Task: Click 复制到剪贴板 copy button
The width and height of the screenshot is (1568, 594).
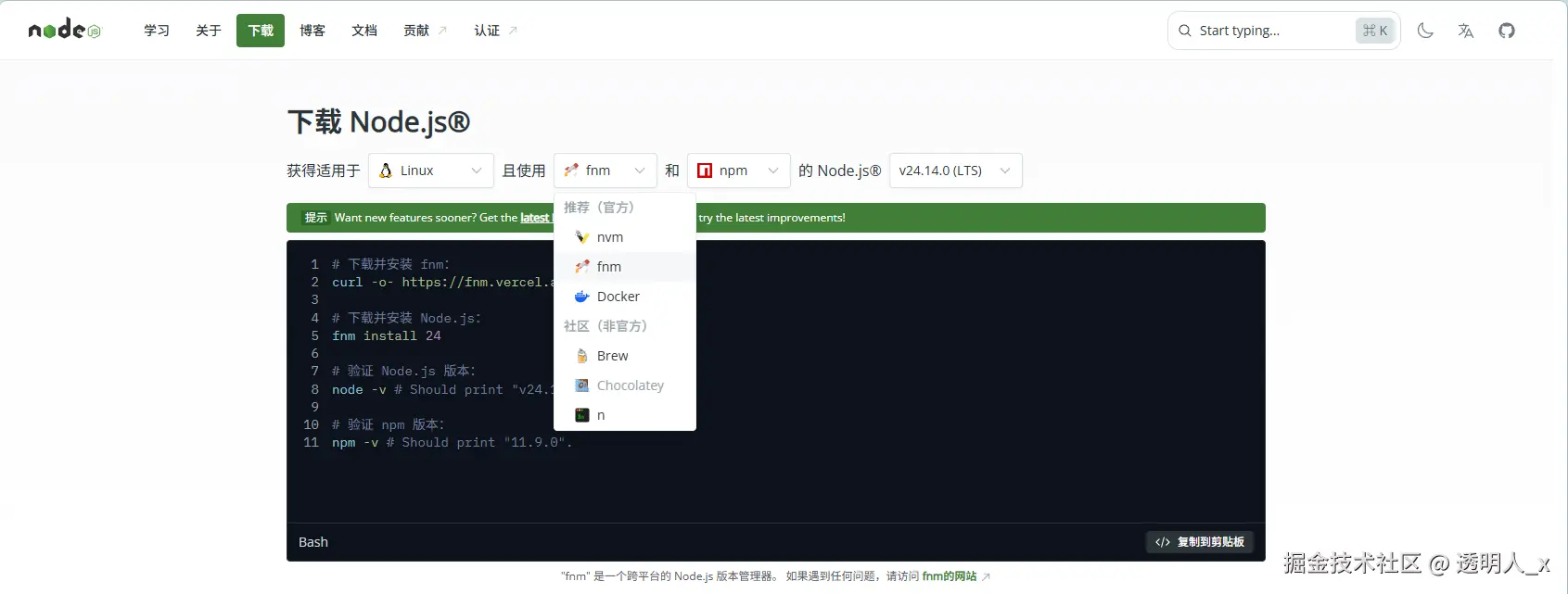Action: tap(1200, 542)
